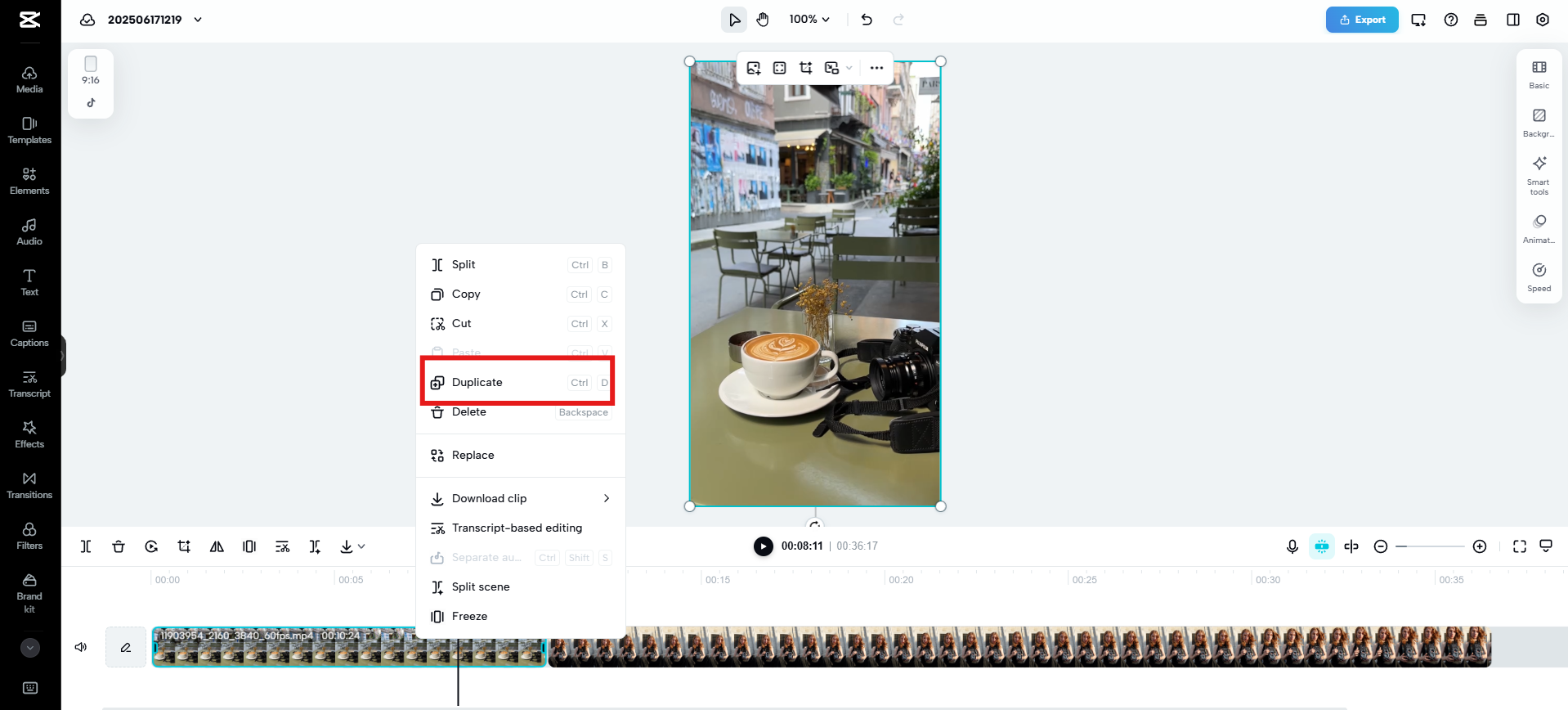Open the Smart tools panel
The image size is (1568, 710).
(1539, 176)
